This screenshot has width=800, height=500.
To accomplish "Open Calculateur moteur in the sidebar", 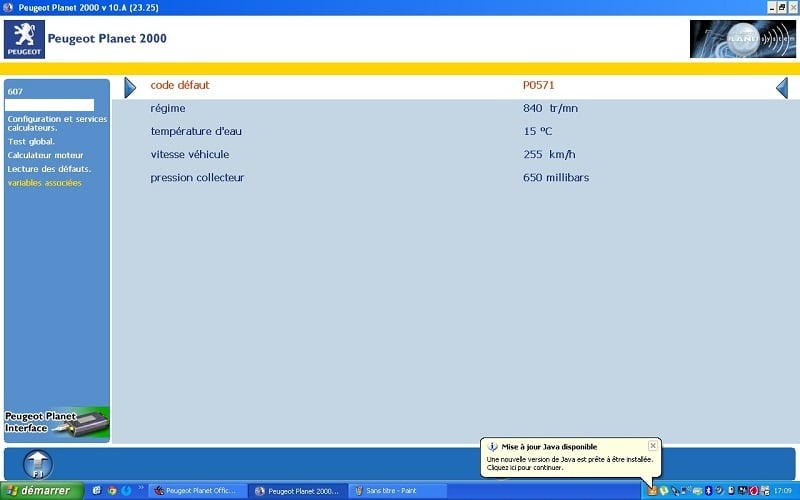I will (x=45, y=155).
